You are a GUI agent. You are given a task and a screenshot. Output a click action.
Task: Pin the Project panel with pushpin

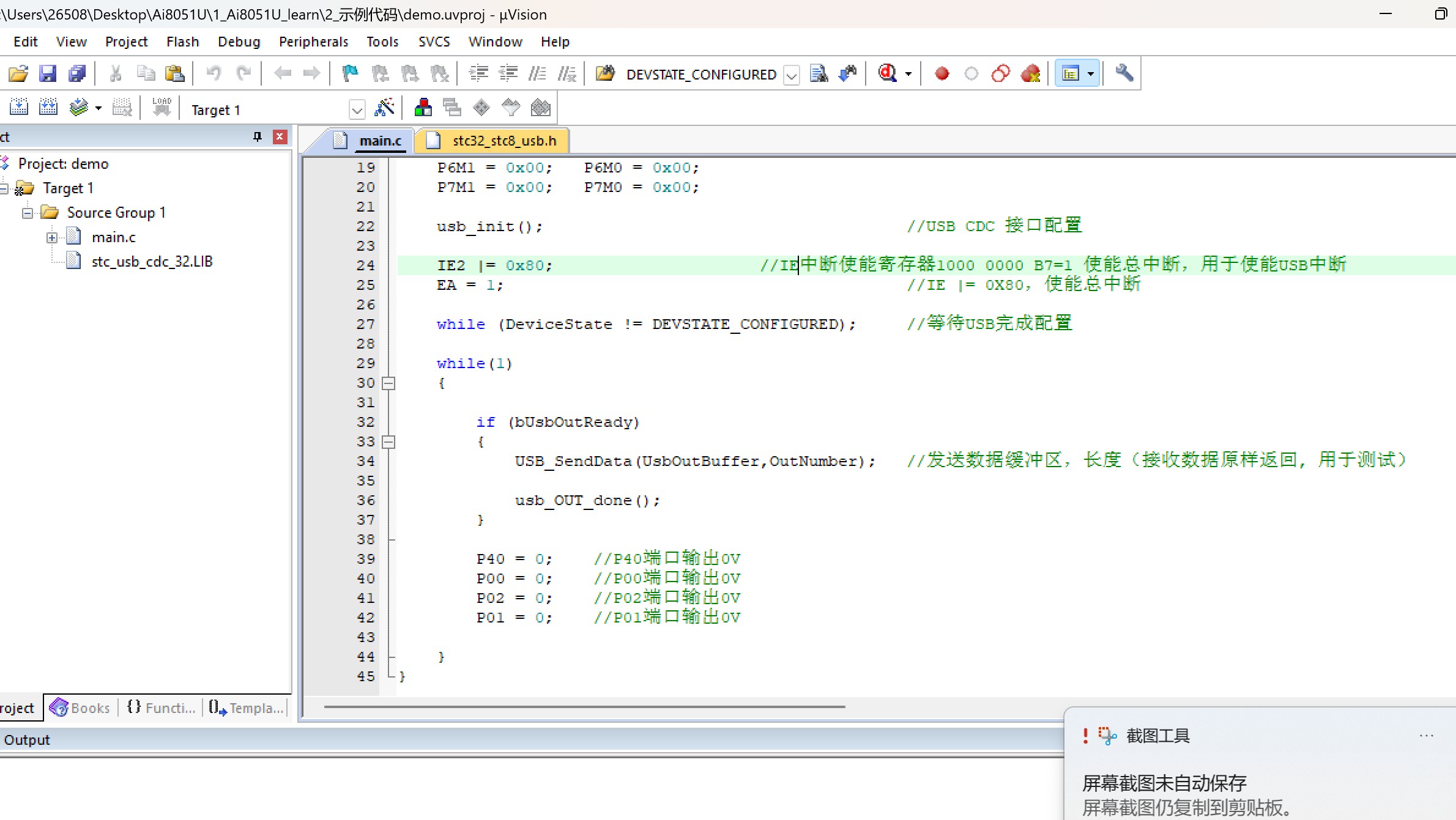pos(258,136)
